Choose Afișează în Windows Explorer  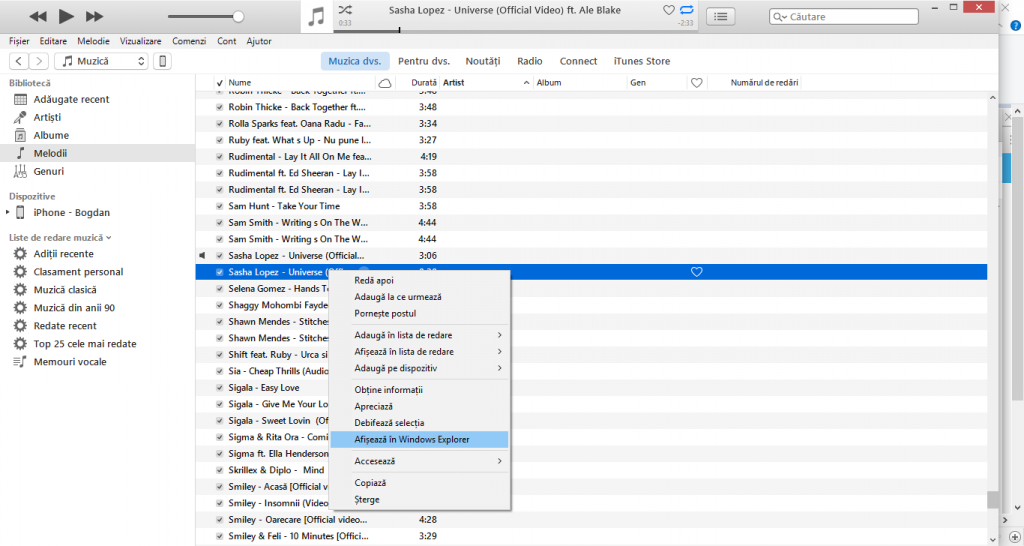point(419,440)
